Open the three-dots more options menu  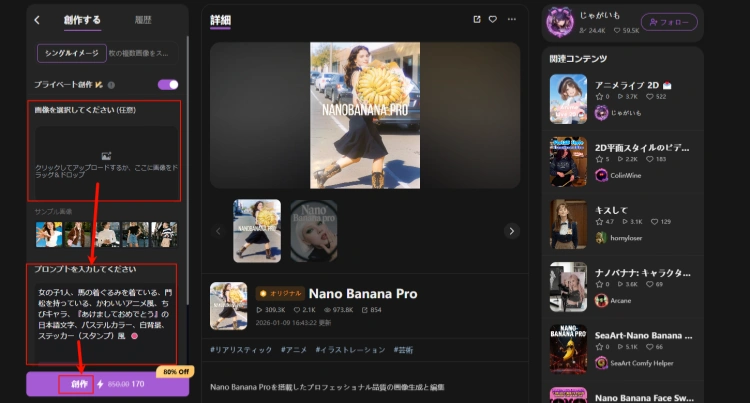click(x=512, y=19)
